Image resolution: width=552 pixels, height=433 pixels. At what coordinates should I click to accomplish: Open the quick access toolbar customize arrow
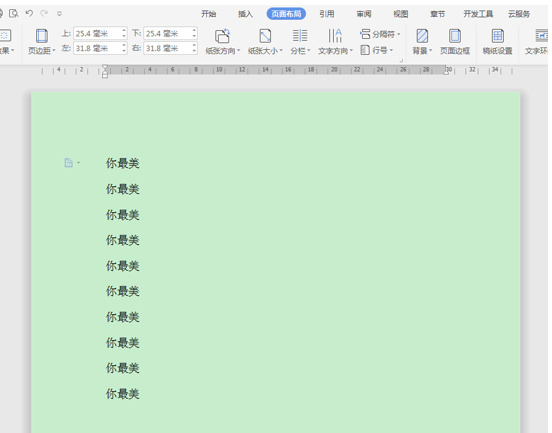click(59, 14)
